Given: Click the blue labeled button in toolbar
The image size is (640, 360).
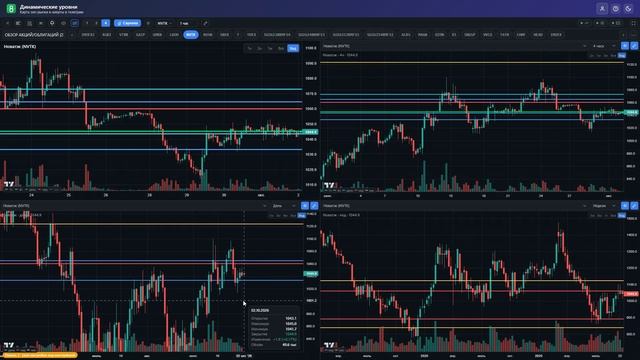Looking at the screenshot, I should (127, 23).
